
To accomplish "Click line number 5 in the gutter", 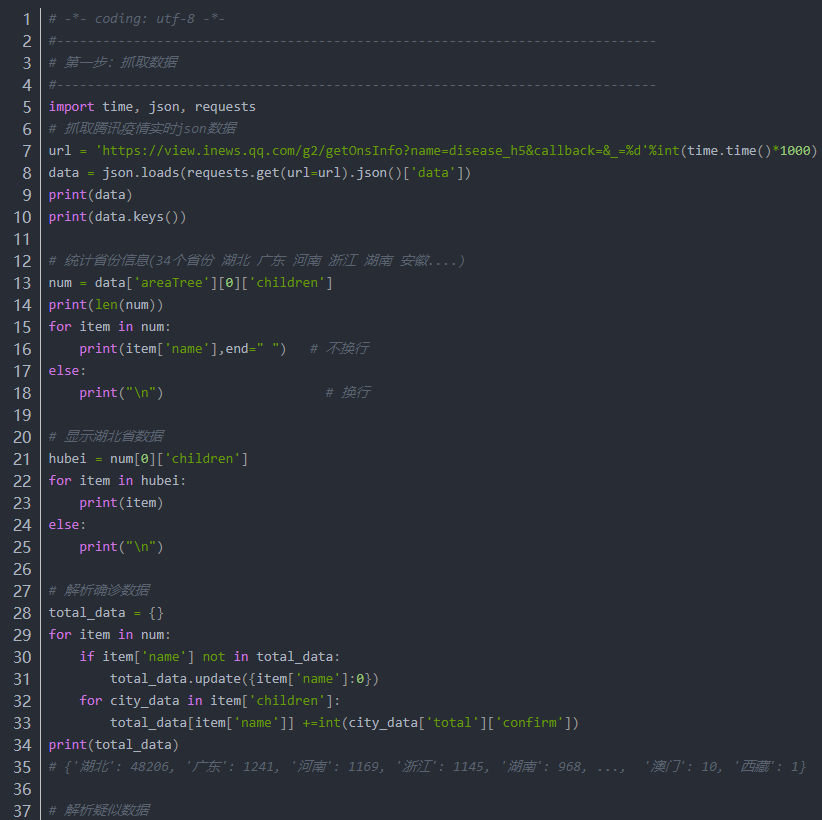I will tap(27, 107).
